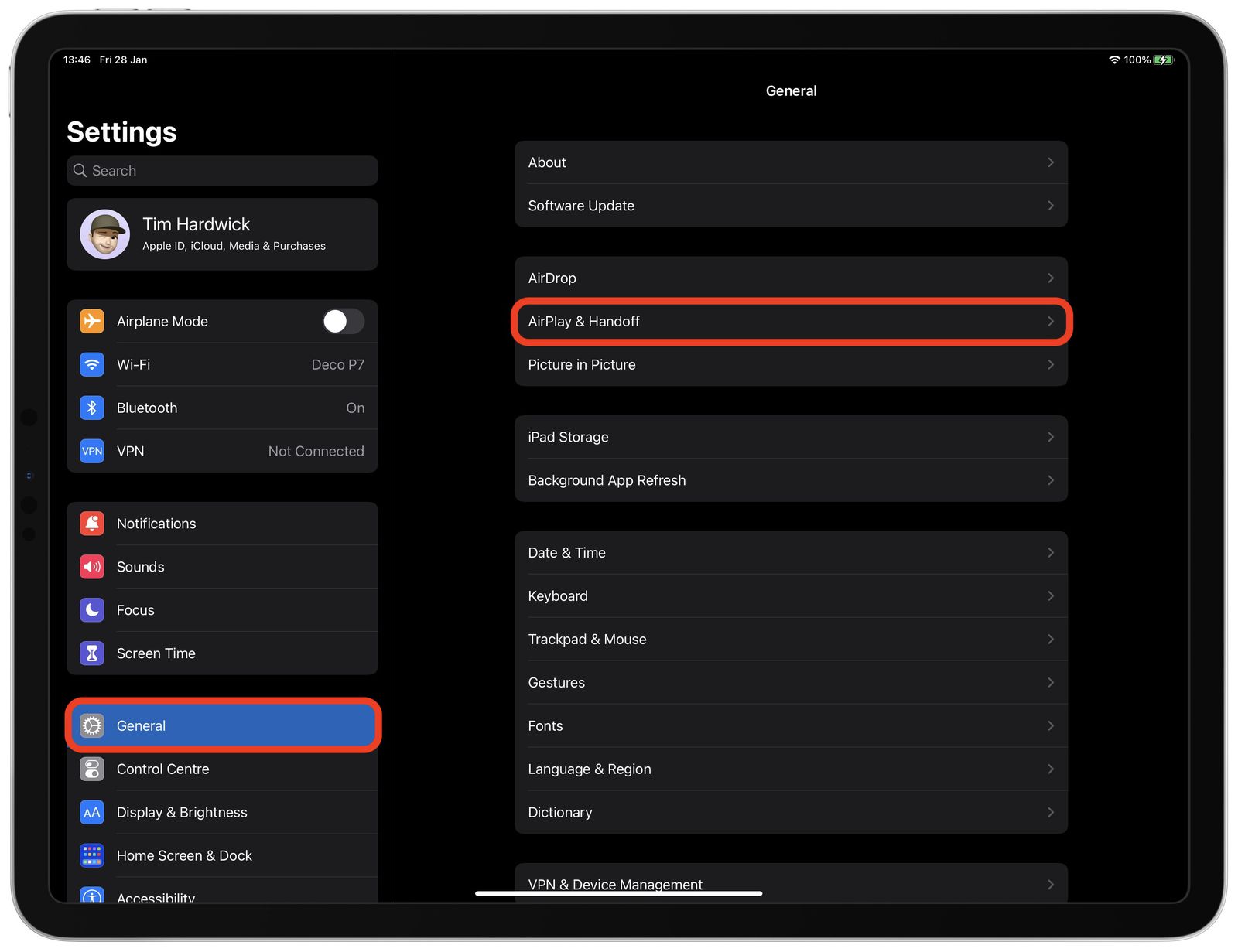Tap the Display & Brightness icon

click(x=91, y=812)
